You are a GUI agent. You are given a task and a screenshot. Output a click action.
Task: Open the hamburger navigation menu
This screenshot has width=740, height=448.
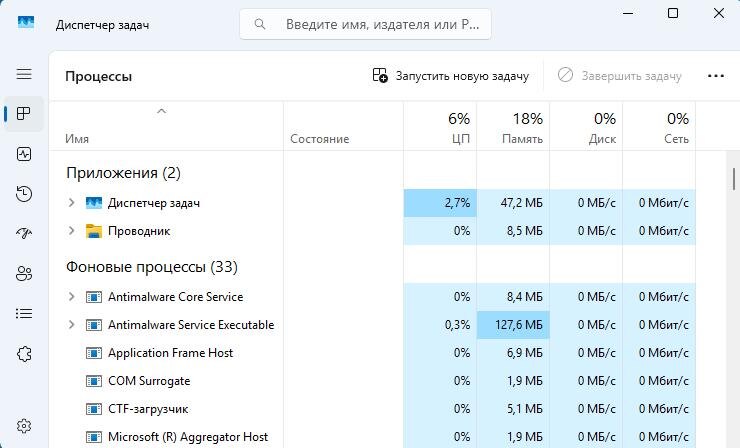coord(24,74)
